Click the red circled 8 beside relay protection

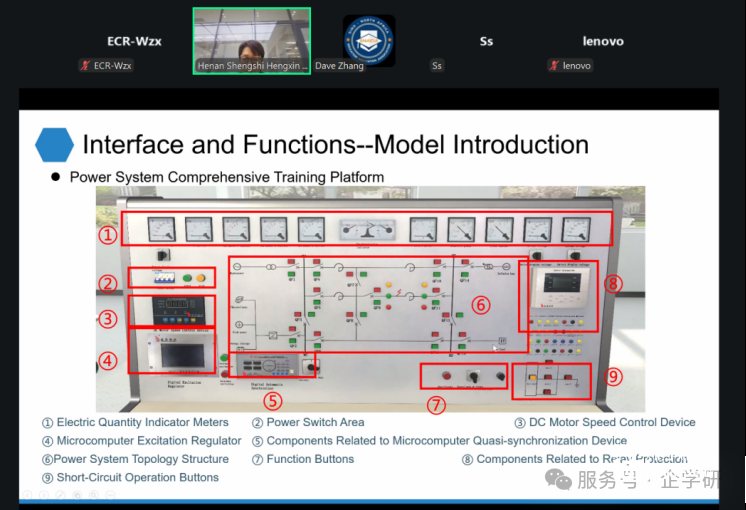click(x=613, y=283)
